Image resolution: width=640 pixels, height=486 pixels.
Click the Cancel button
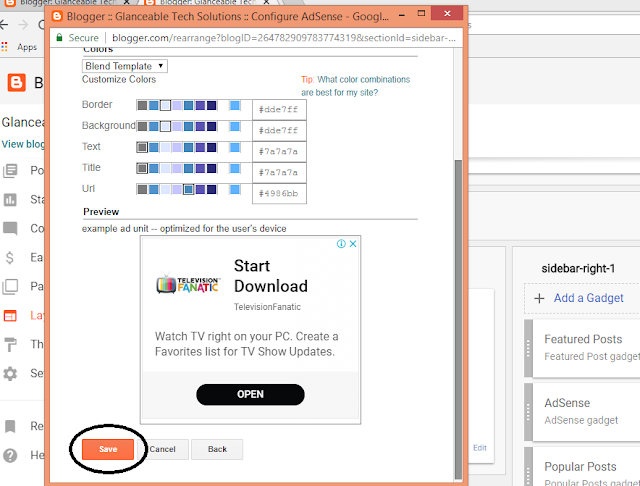click(x=162, y=449)
